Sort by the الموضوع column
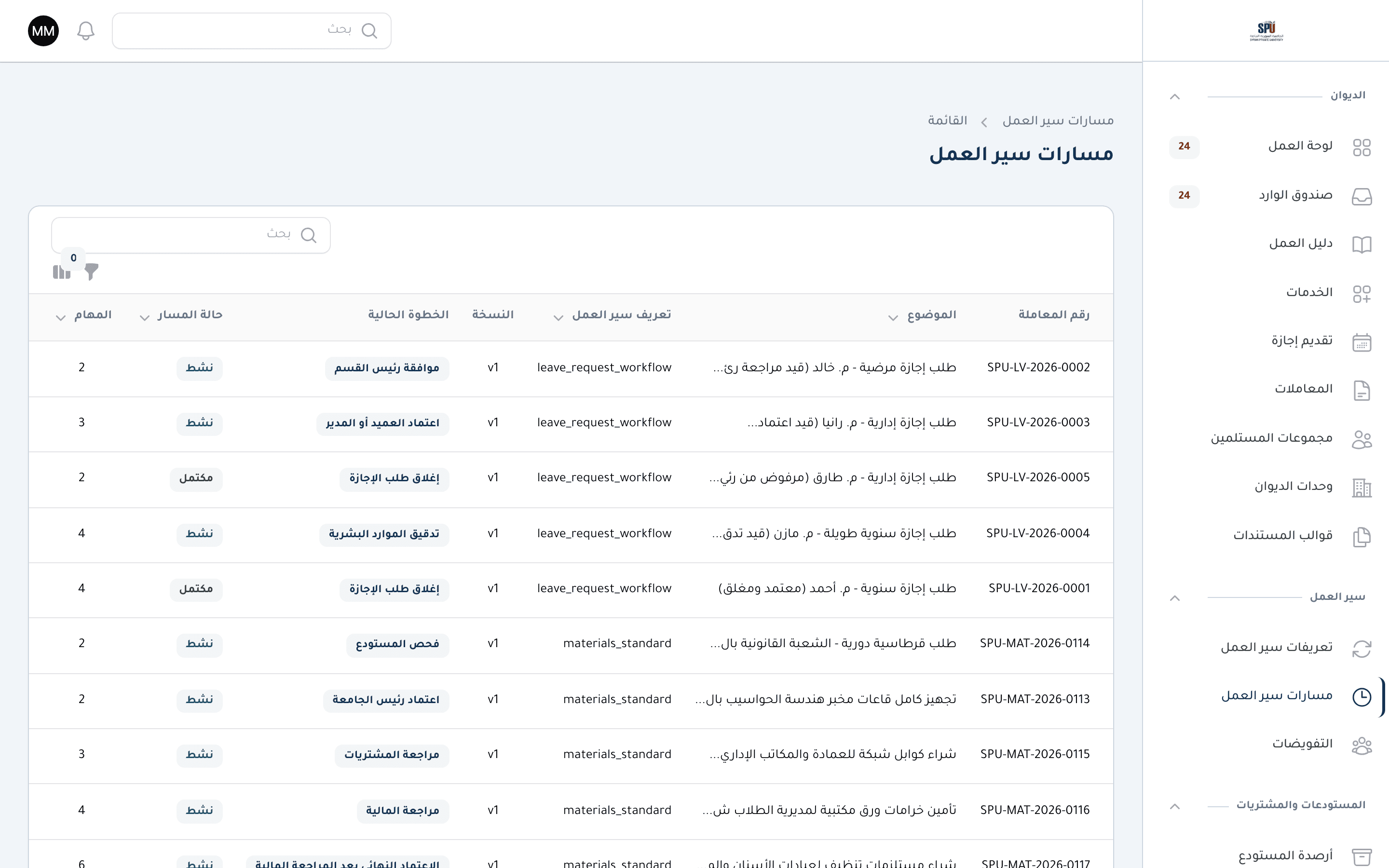The height and width of the screenshot is (868, 1389). pyautogui.click(x=921, y=315)
